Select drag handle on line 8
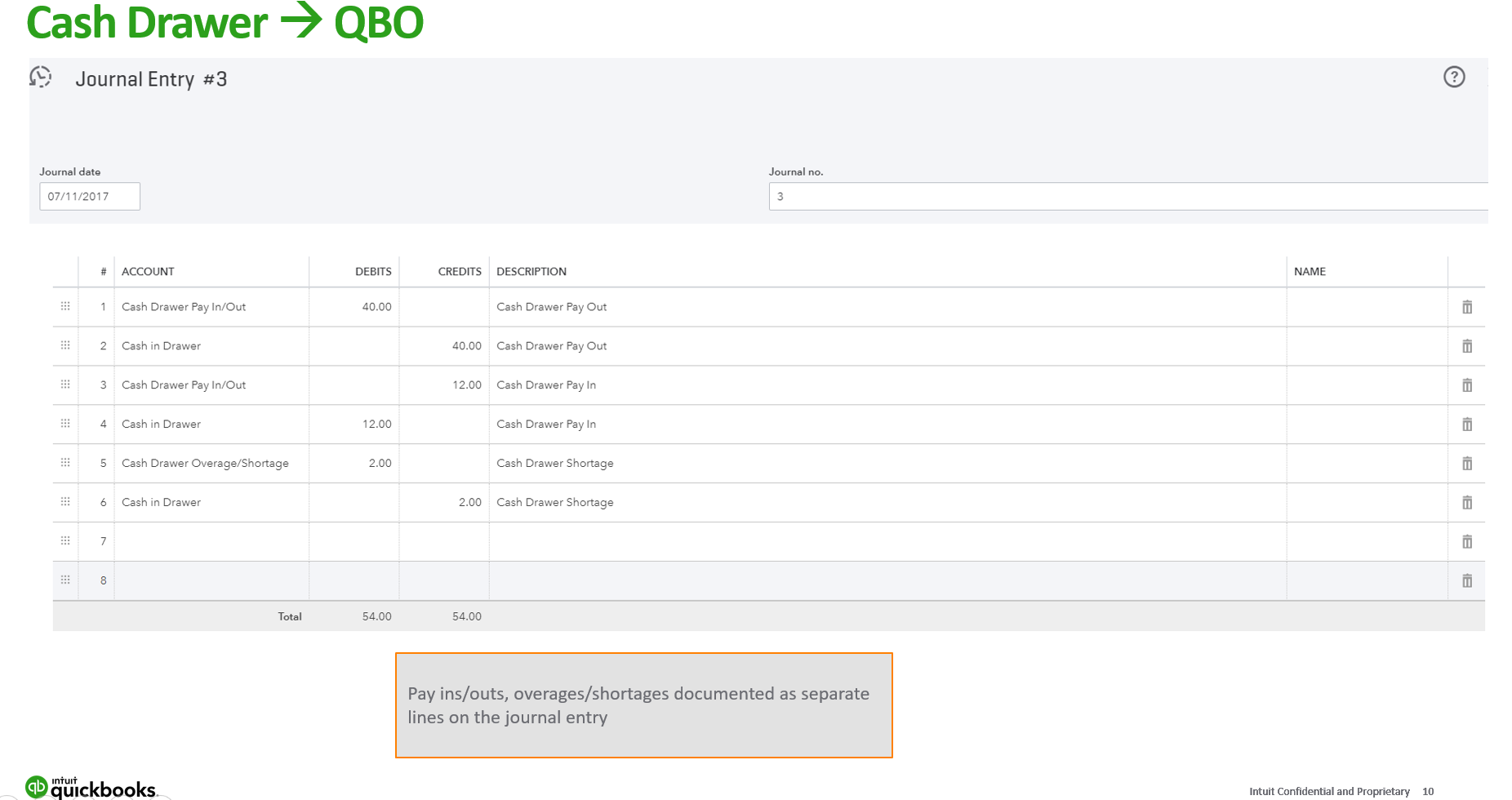Screen dimensions: 1512x800 click(65, 580)
